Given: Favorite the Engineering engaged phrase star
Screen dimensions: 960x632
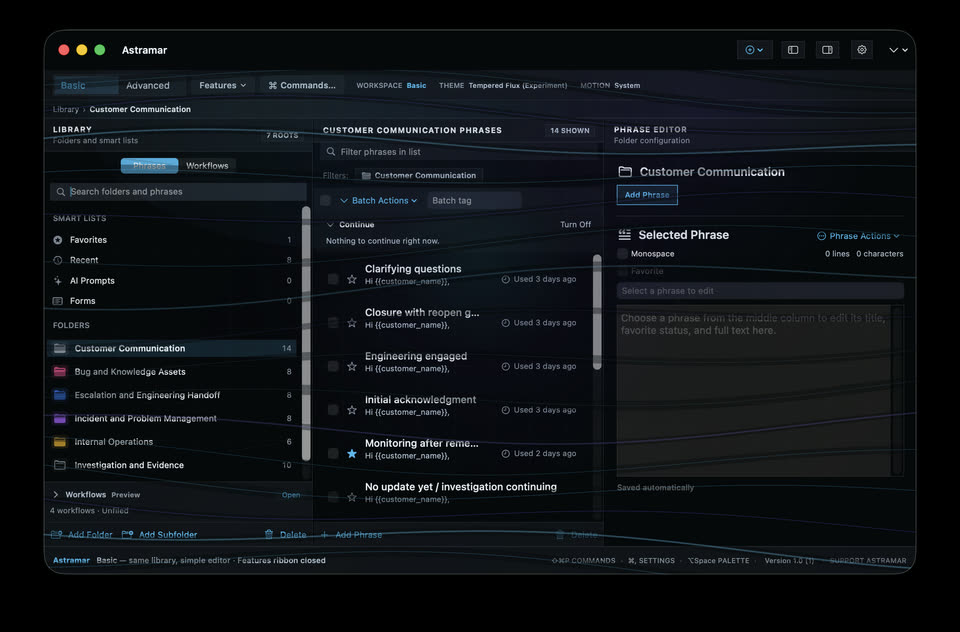Looking at the screenshot, I should point(352,366).
